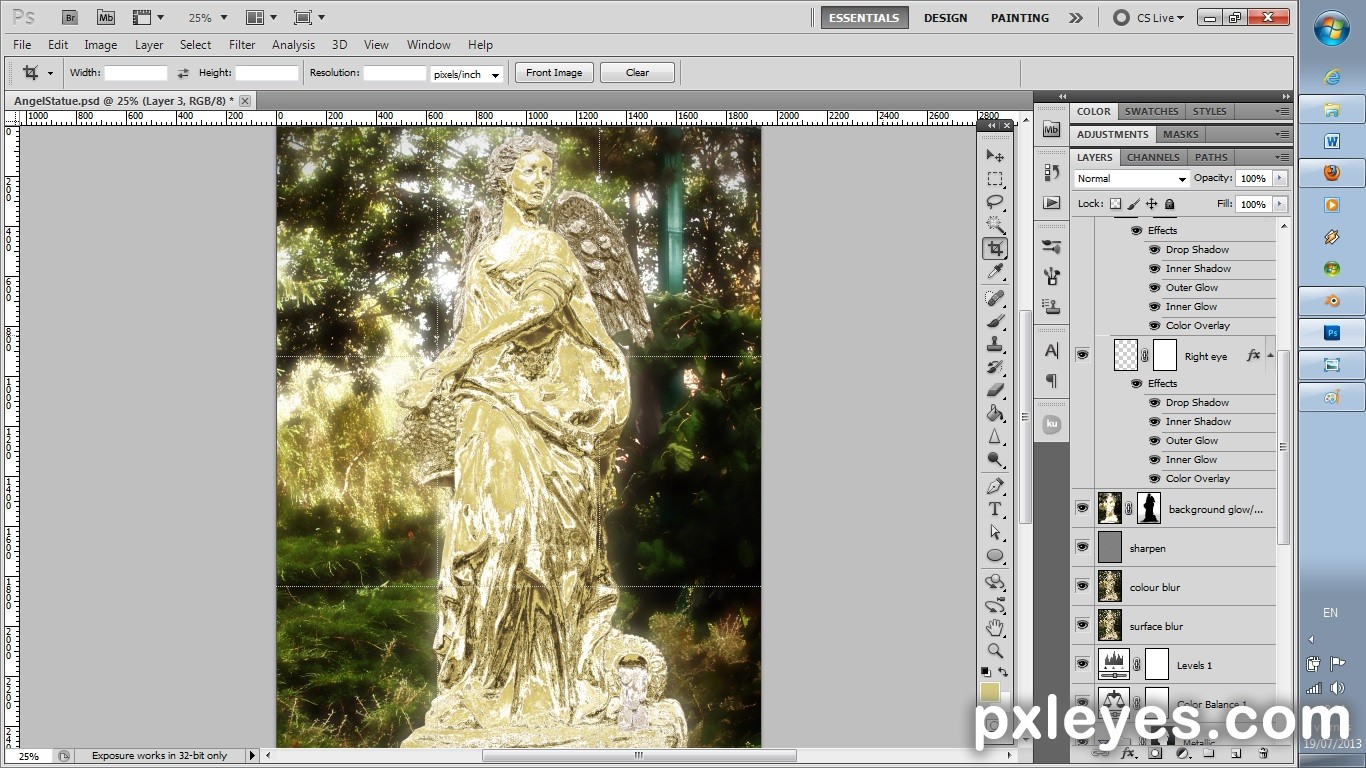Select the Hand tool
Image resolution: width=1366 pixels, height=768 pixels.
click(x=995, y=628)
